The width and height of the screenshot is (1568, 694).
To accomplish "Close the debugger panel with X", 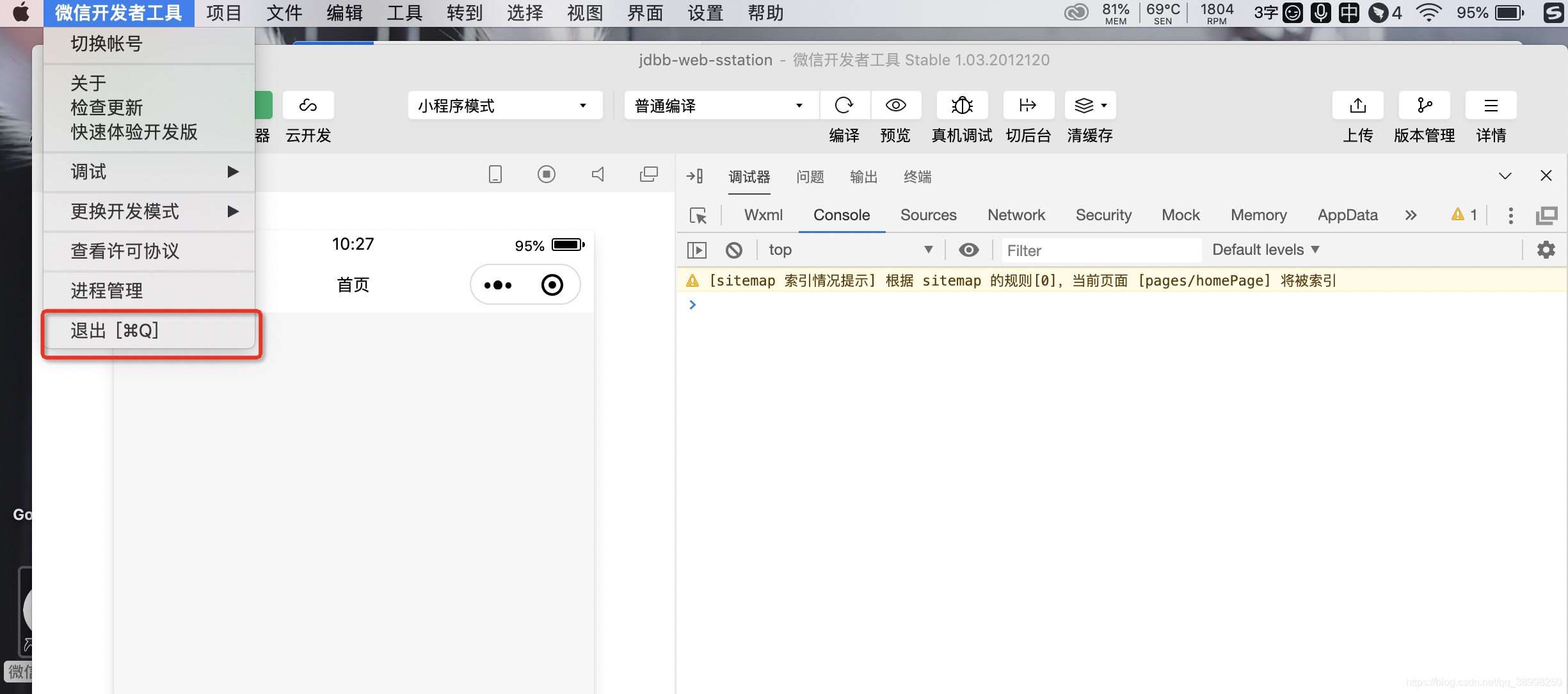I will coord(1546,175).
